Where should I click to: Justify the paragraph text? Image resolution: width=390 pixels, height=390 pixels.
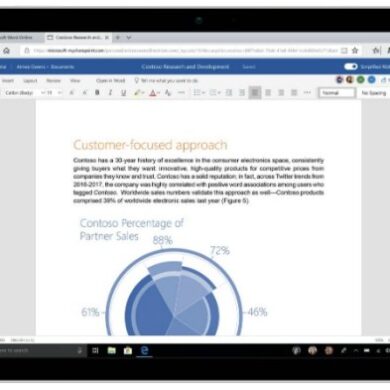[x=294, y=93]
